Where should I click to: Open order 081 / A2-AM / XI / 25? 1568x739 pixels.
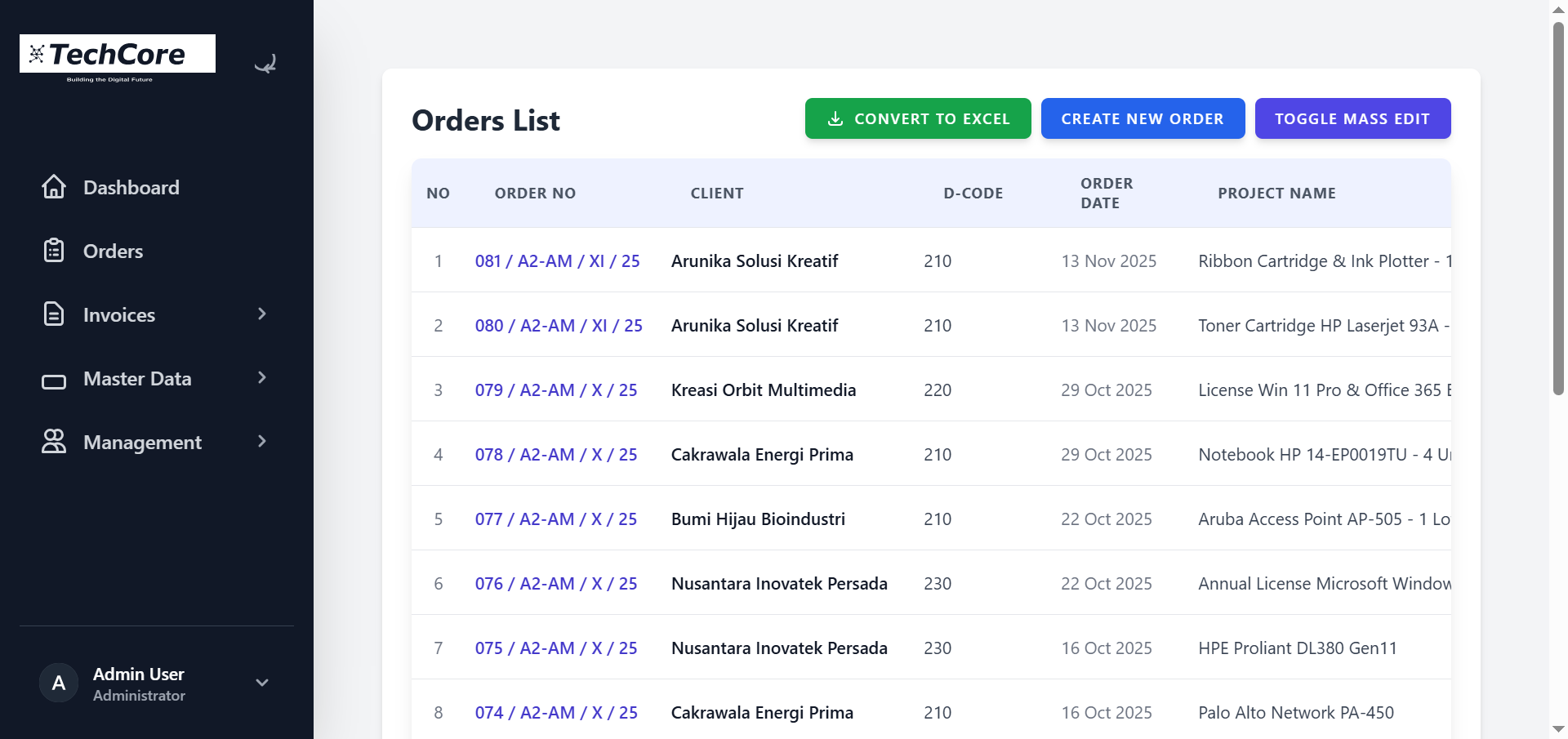point(558,260)
